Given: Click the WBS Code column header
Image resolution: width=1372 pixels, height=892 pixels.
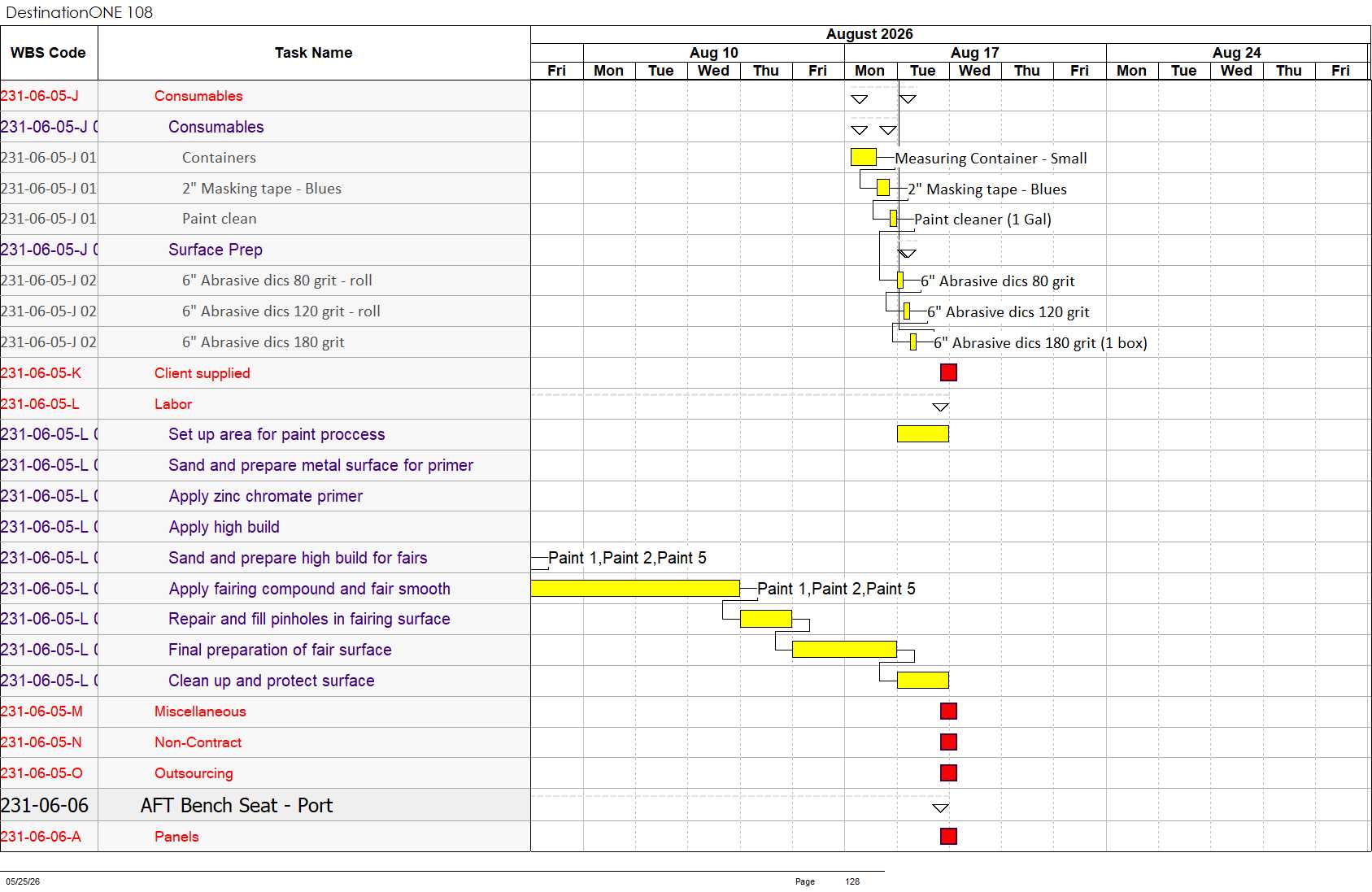Looking at the screenshot, I should pyautogui.click(x=48, y=53).
